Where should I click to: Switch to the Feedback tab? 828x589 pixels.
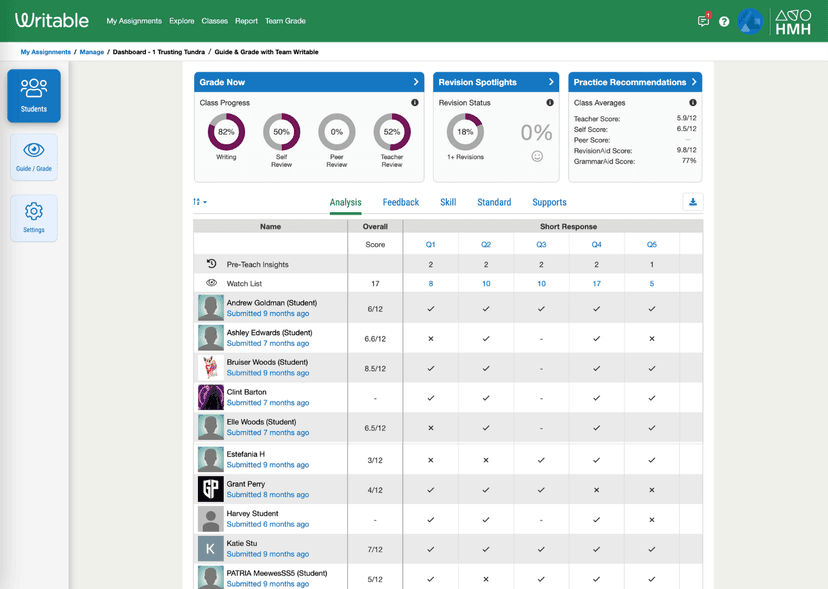point(400,202)
